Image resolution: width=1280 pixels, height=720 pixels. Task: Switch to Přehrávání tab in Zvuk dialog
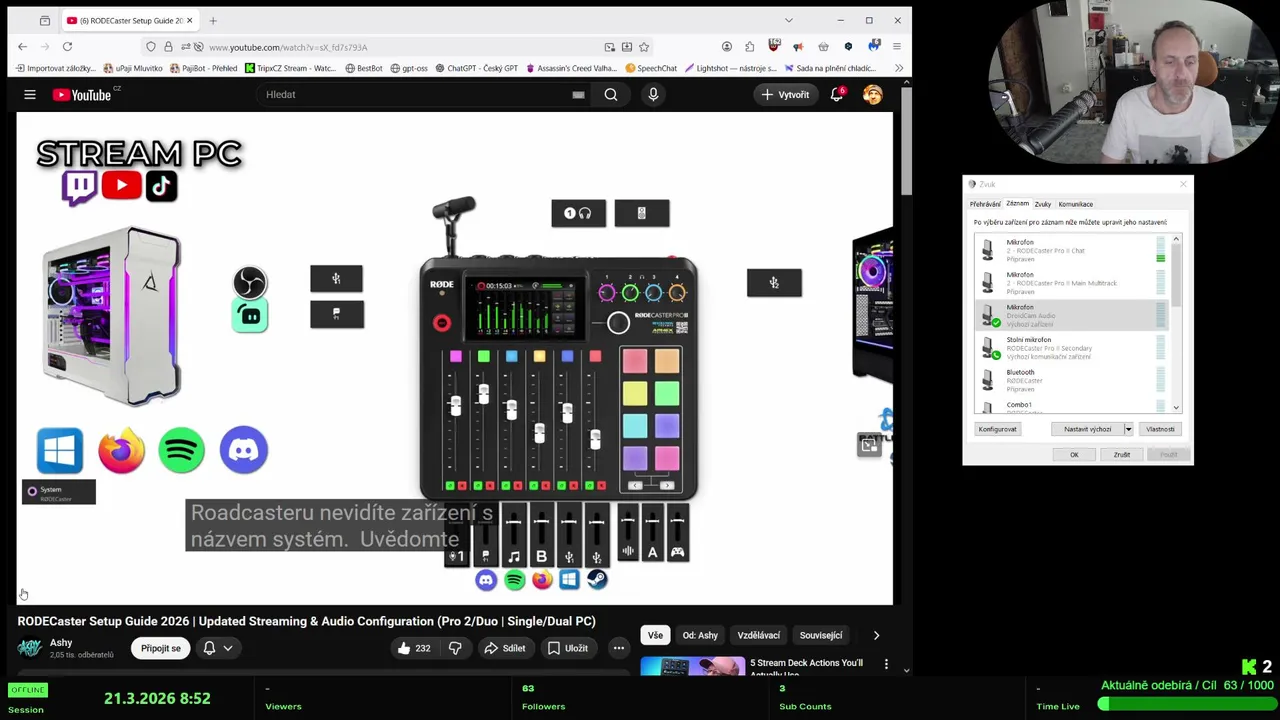pyautogui.click(x=985, y=204)
